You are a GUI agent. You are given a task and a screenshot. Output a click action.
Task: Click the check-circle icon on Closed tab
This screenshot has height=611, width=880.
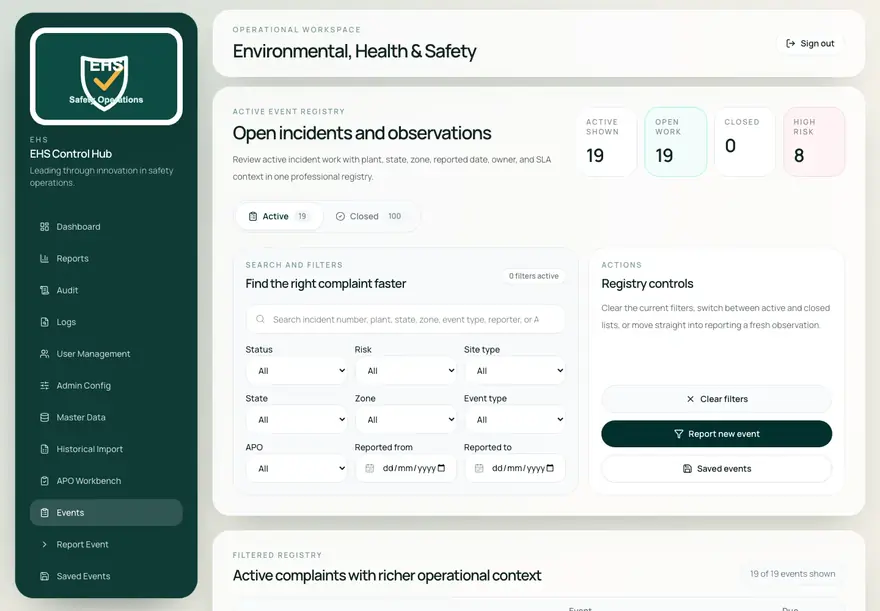point(340,217)
